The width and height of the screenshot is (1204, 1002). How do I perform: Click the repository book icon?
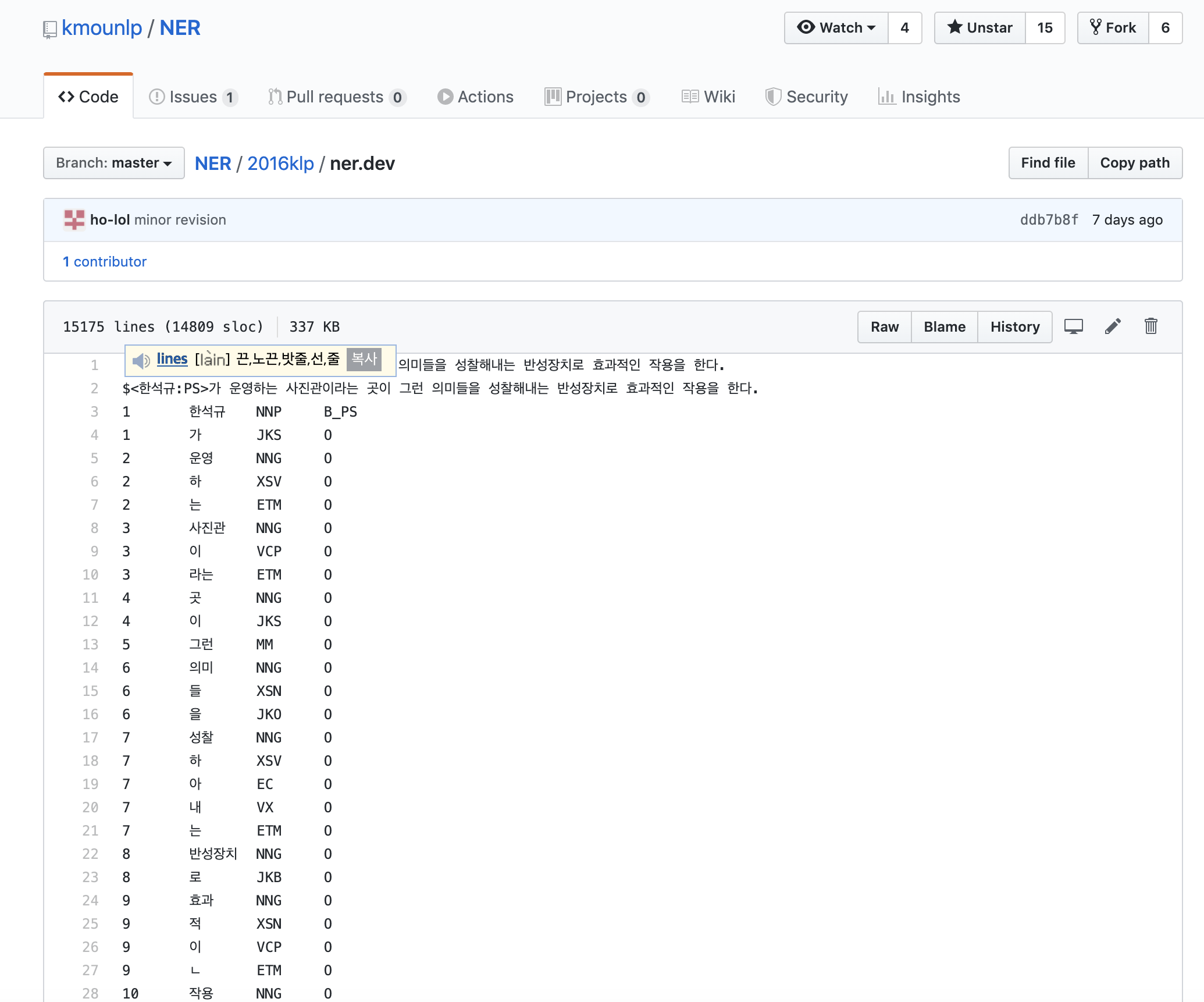50,29
